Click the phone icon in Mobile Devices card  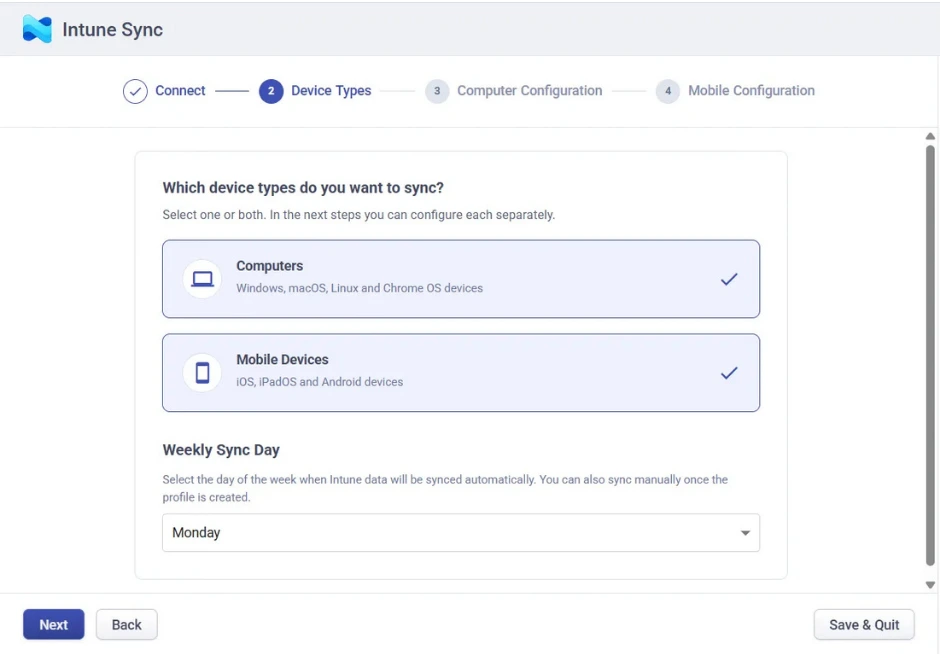click(x=203, y=373)
